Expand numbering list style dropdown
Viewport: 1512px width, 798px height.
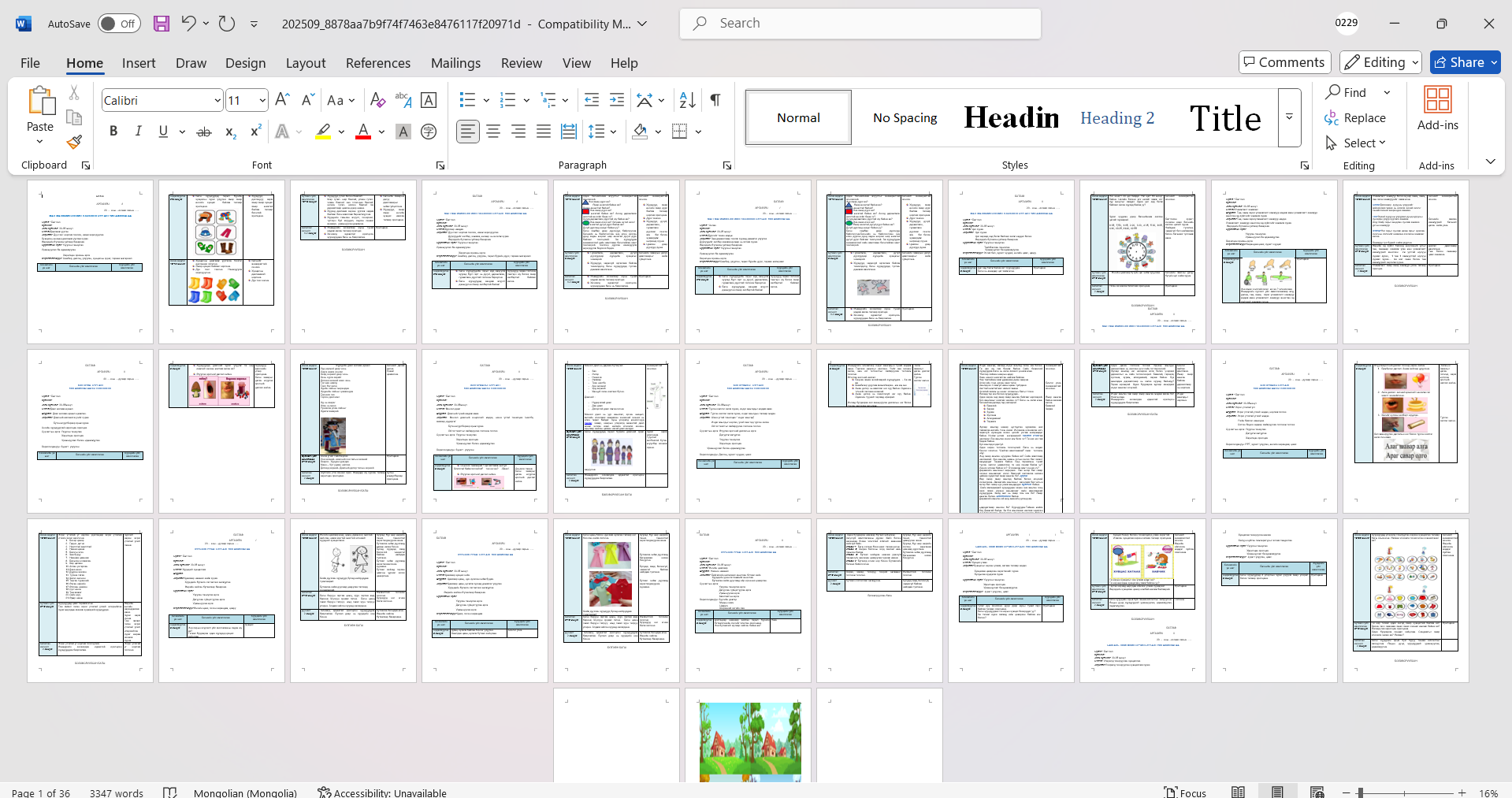[x=526, y=100]
